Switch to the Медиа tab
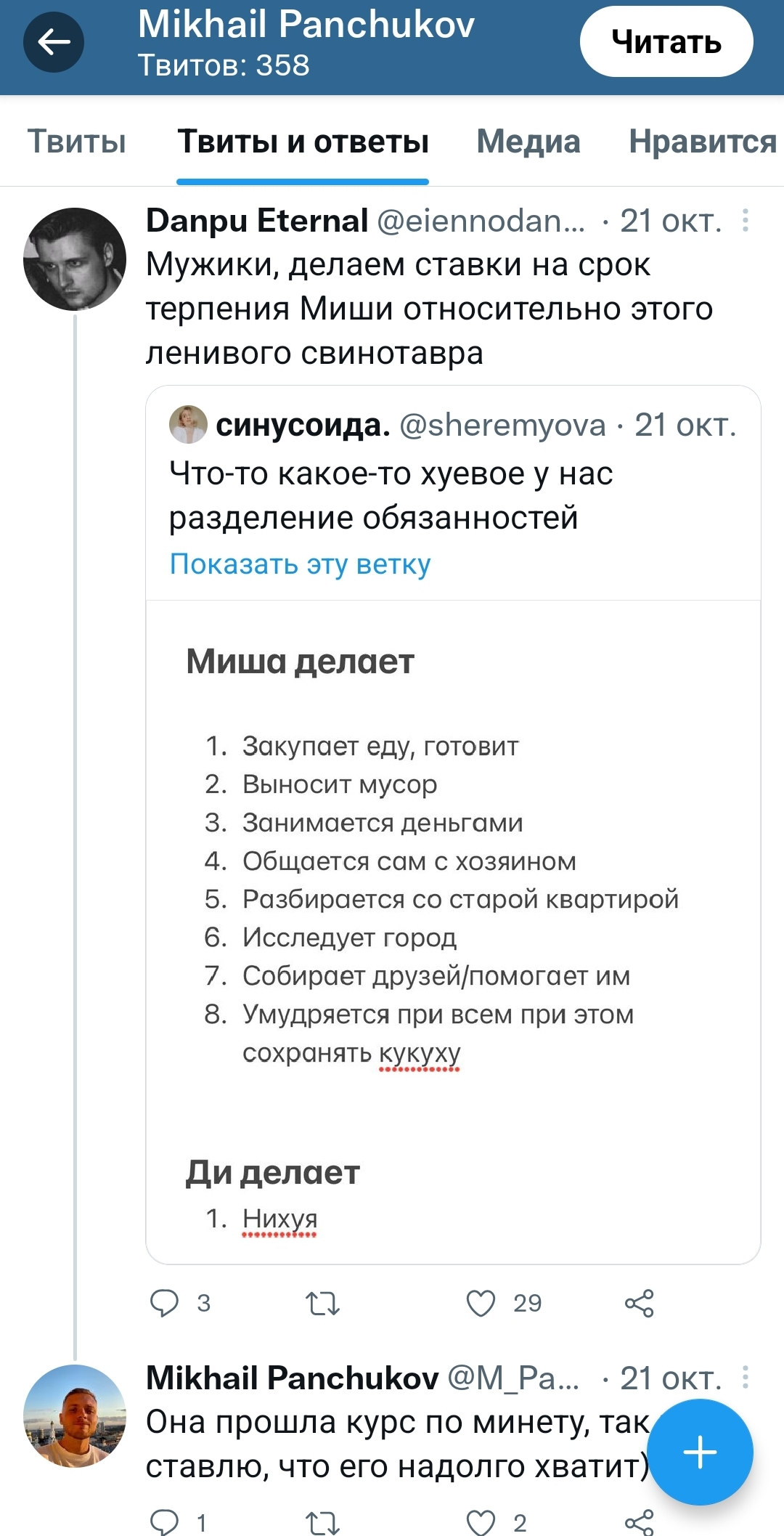Image resolution: width=784 pixels, height=1536 pixels. tap(528, 142)
